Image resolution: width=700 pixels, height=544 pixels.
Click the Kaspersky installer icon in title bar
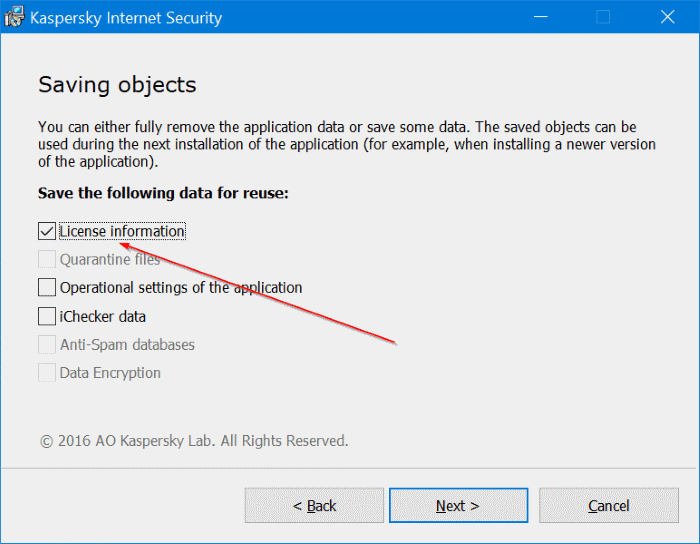(x=14, y=18)
